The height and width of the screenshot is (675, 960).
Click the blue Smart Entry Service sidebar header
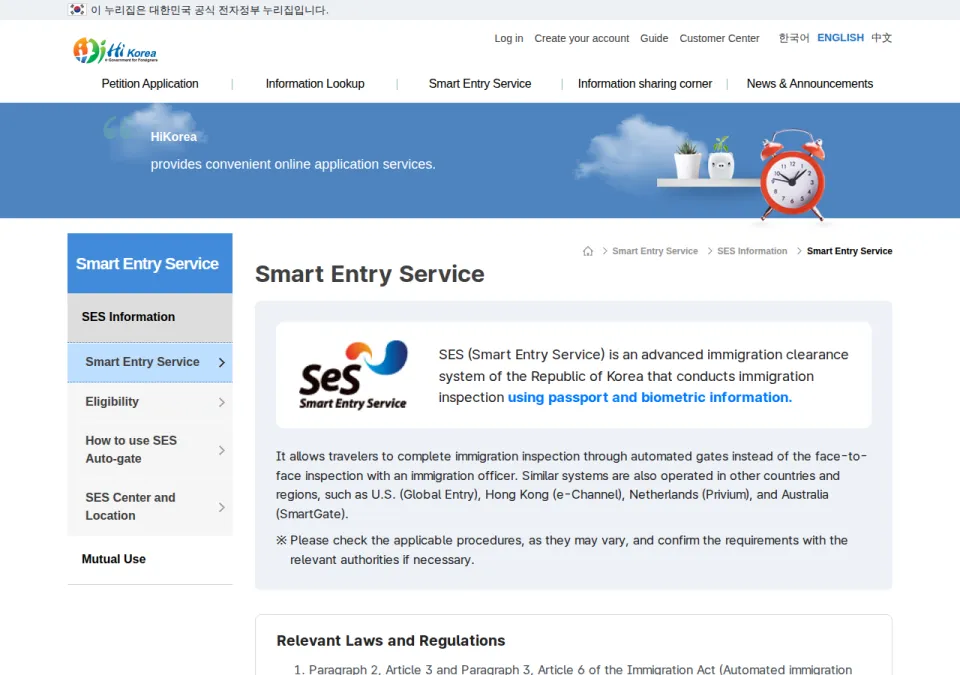click(x=150, y=263)
